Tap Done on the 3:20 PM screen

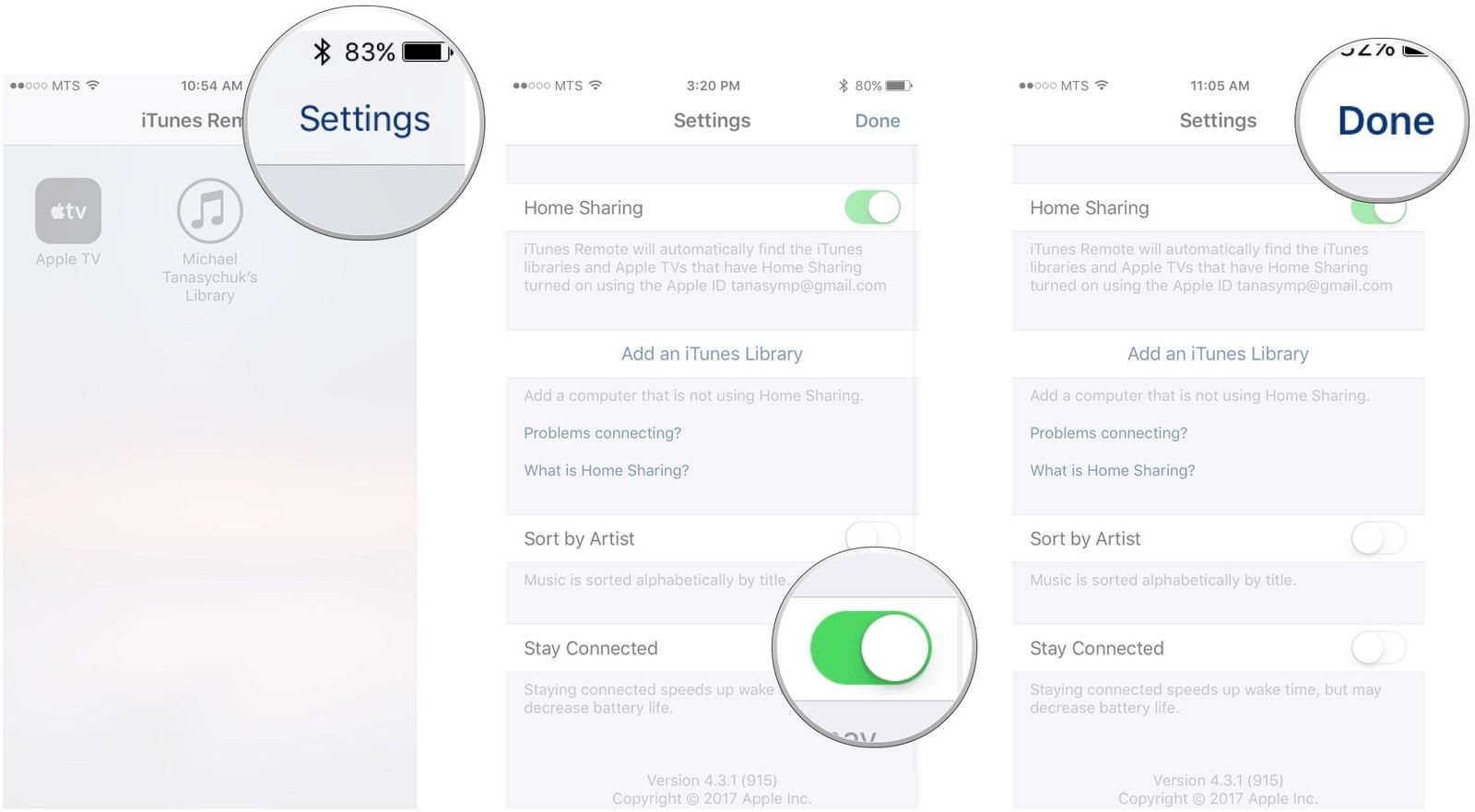point(877,121)
